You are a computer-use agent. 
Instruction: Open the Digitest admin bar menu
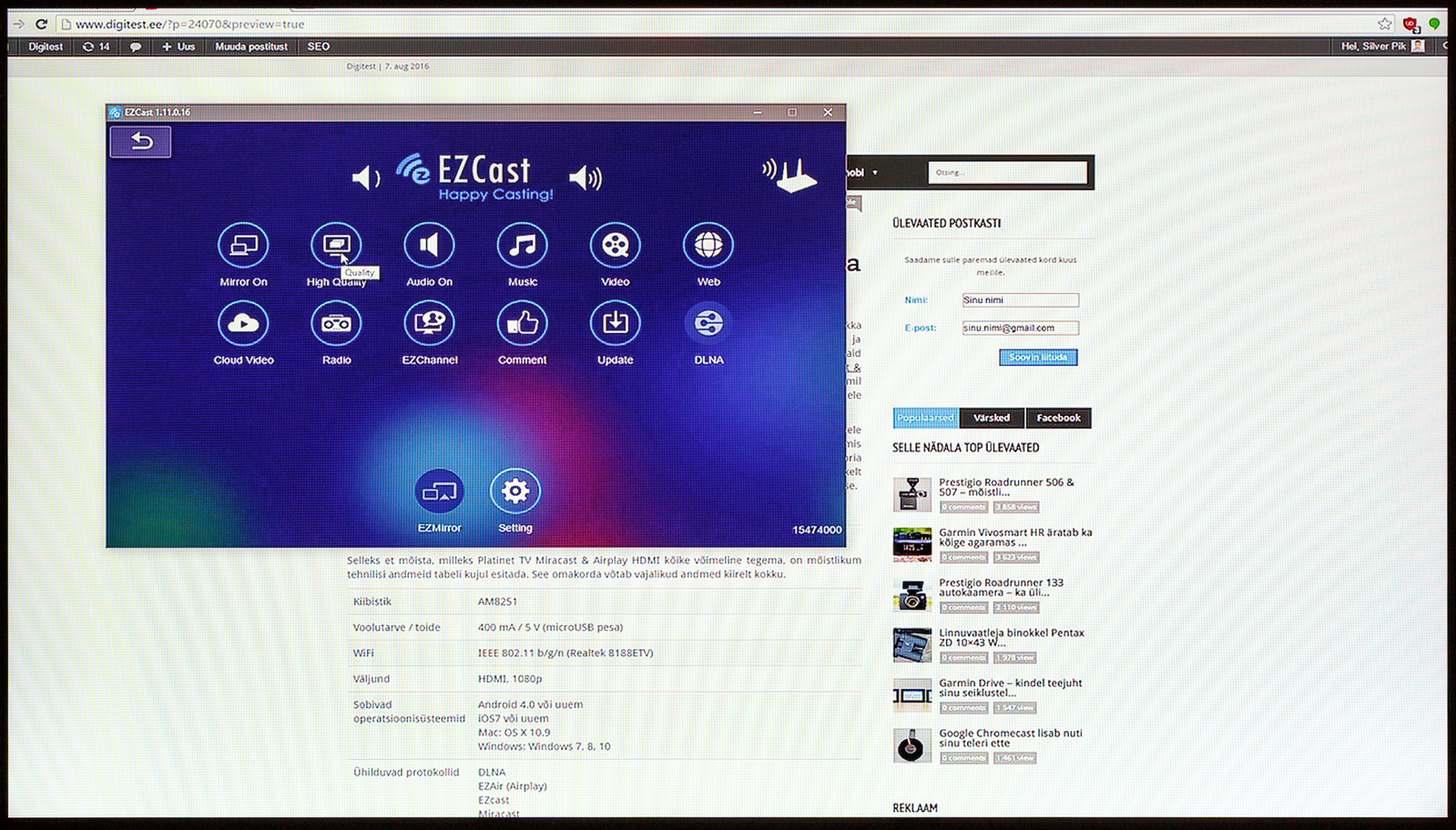coord(46,46)
